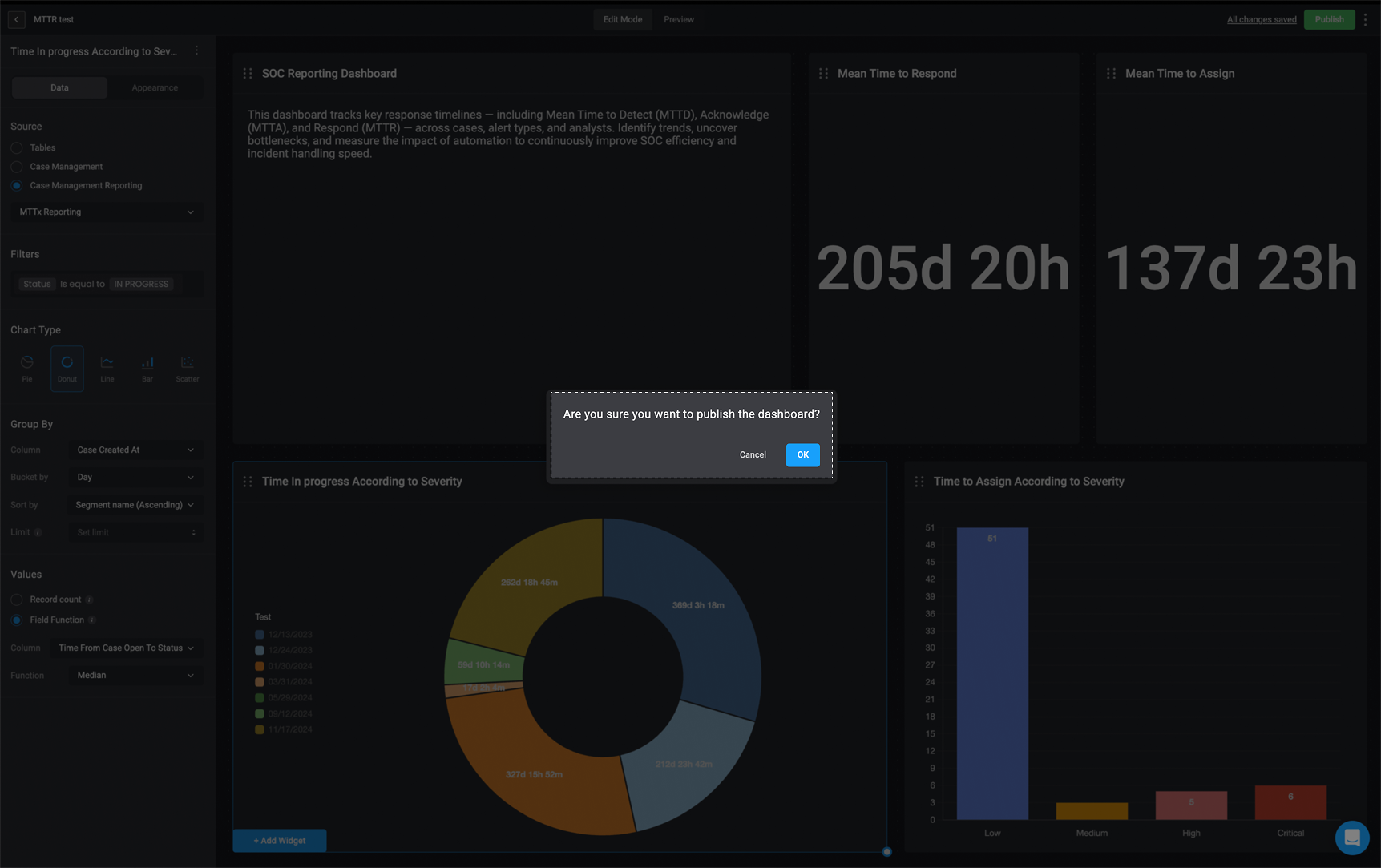
Task: Open the three-dot menu beside Publish
Action: pyautogui.click(x=1366, y=19)
